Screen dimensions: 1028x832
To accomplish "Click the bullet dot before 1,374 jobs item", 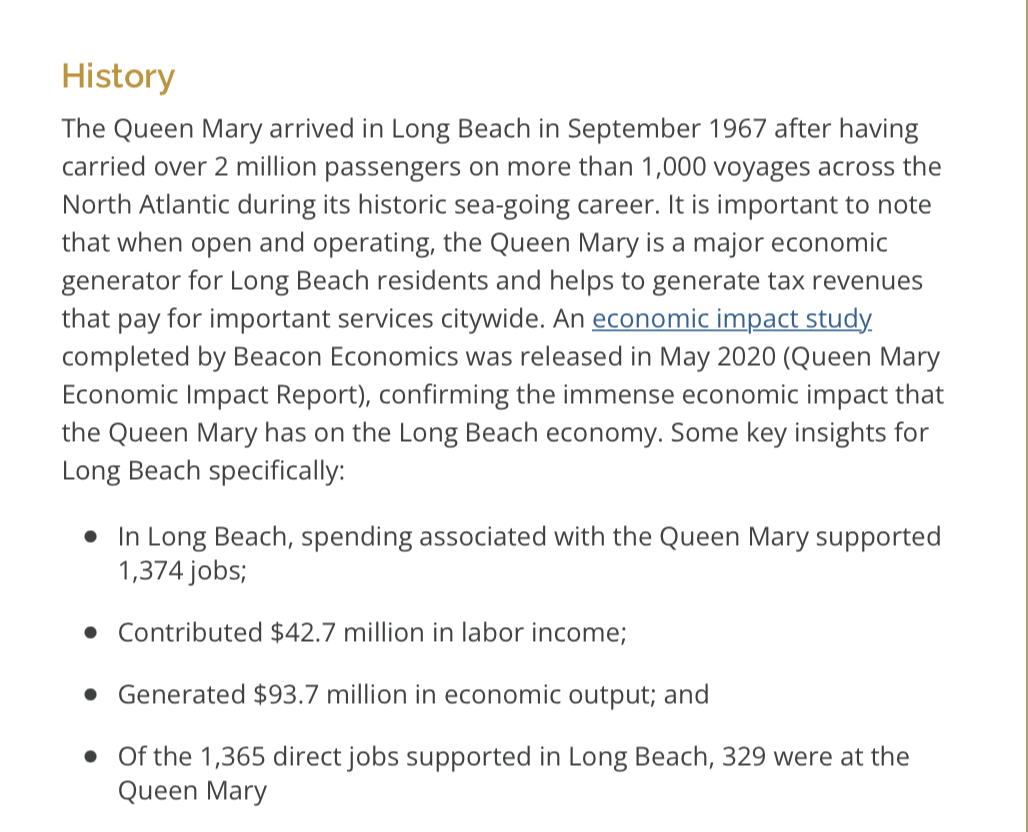I will coord(91,537).
